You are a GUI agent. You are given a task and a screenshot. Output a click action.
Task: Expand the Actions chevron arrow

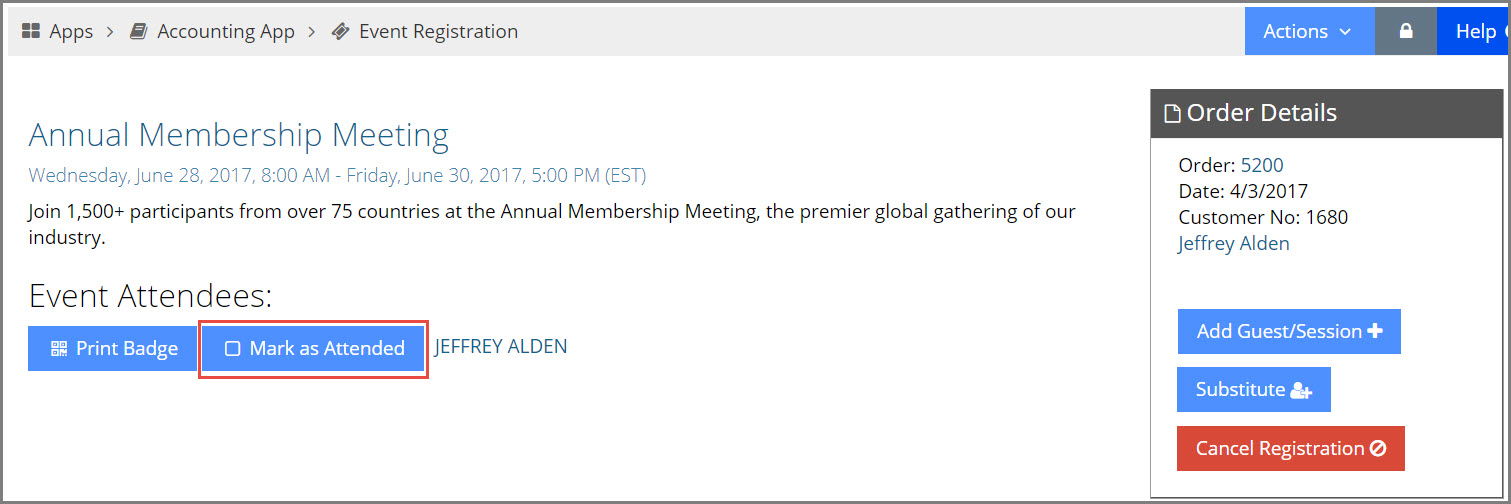(x=1345, y=32)
